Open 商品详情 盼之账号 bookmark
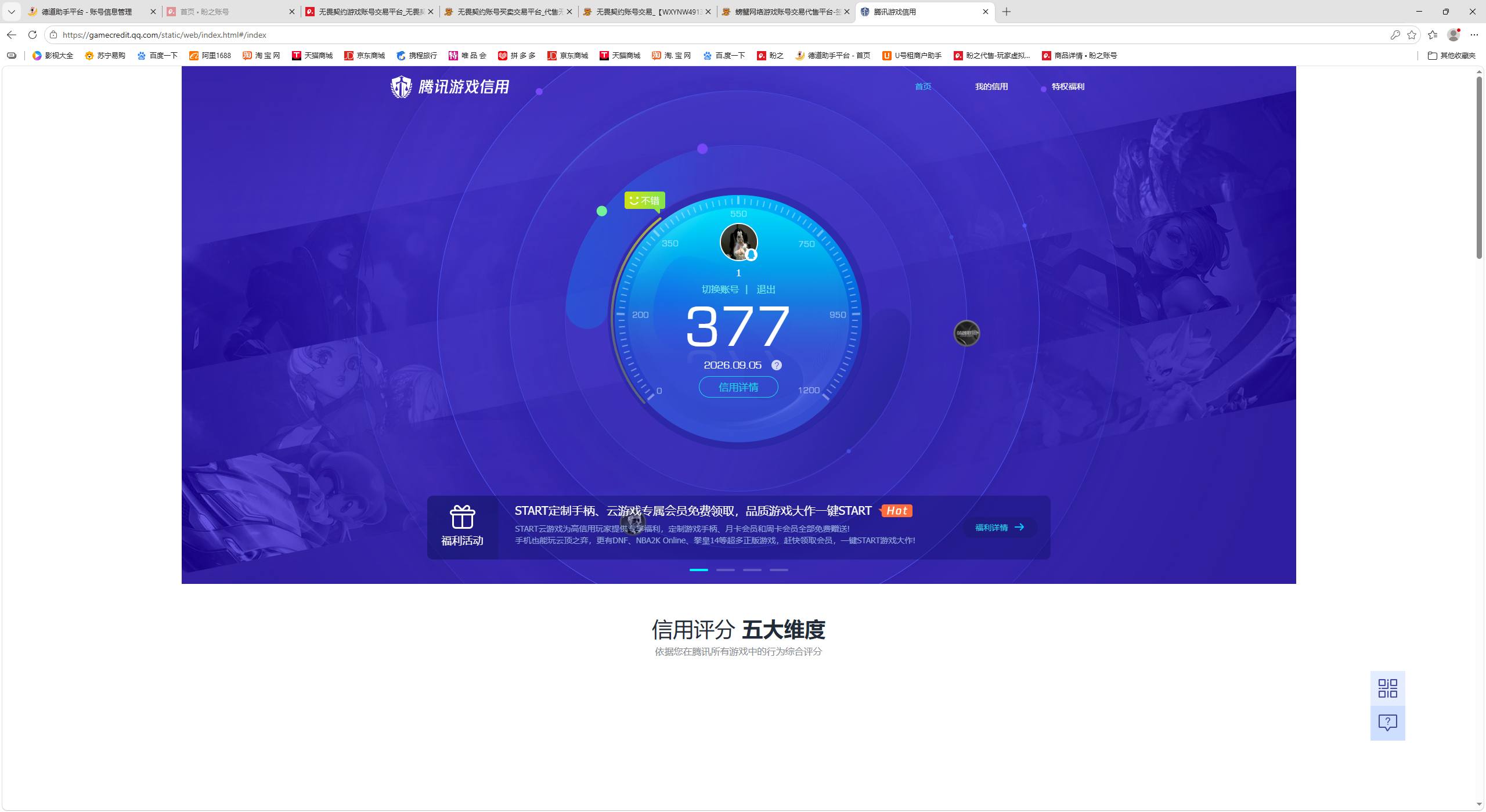Image resolution: width=1486 pixels, height=812 pixels. (1080, 56)
